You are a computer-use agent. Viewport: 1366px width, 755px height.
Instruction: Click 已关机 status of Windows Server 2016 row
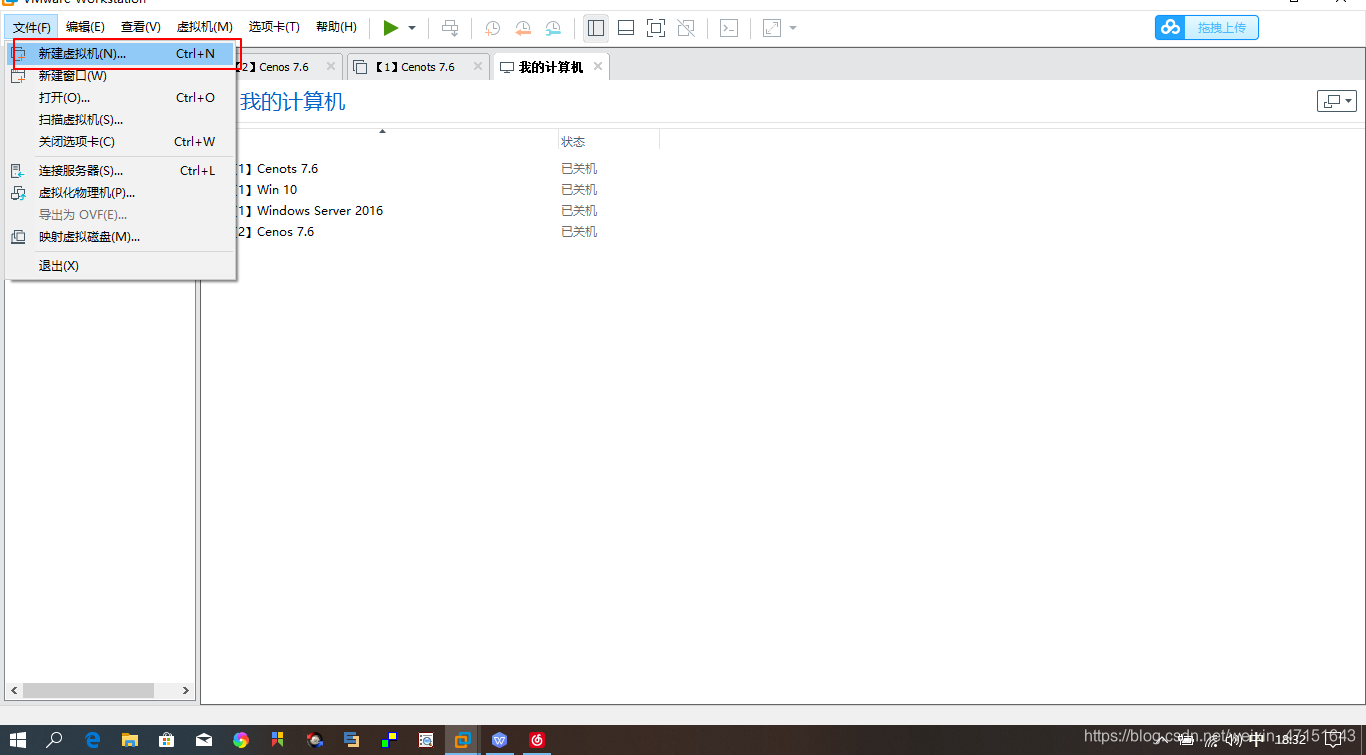coord(579,211)
